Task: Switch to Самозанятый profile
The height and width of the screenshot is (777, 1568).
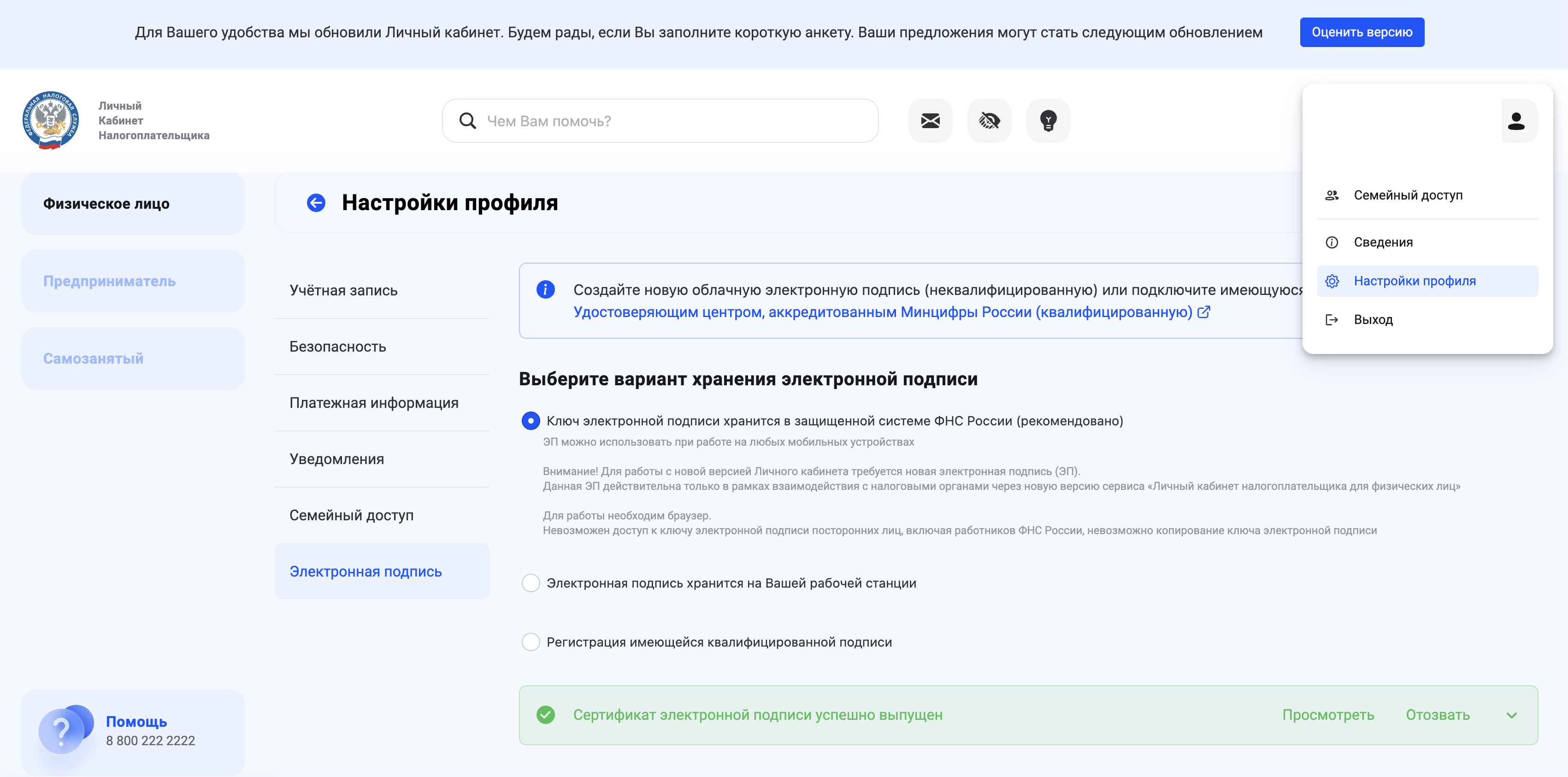Action: pos(133,359)
